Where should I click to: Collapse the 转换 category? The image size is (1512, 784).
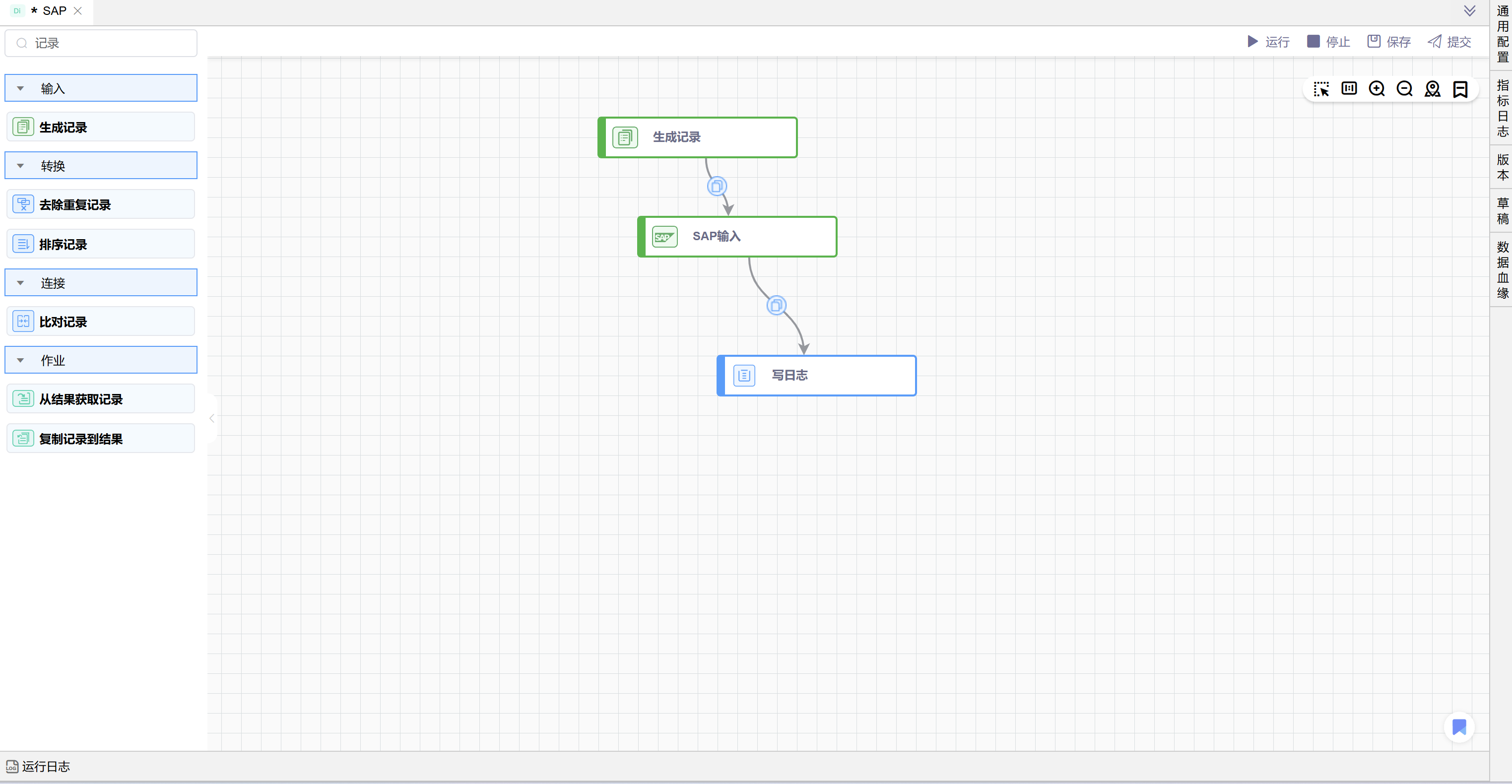(20, 166)
